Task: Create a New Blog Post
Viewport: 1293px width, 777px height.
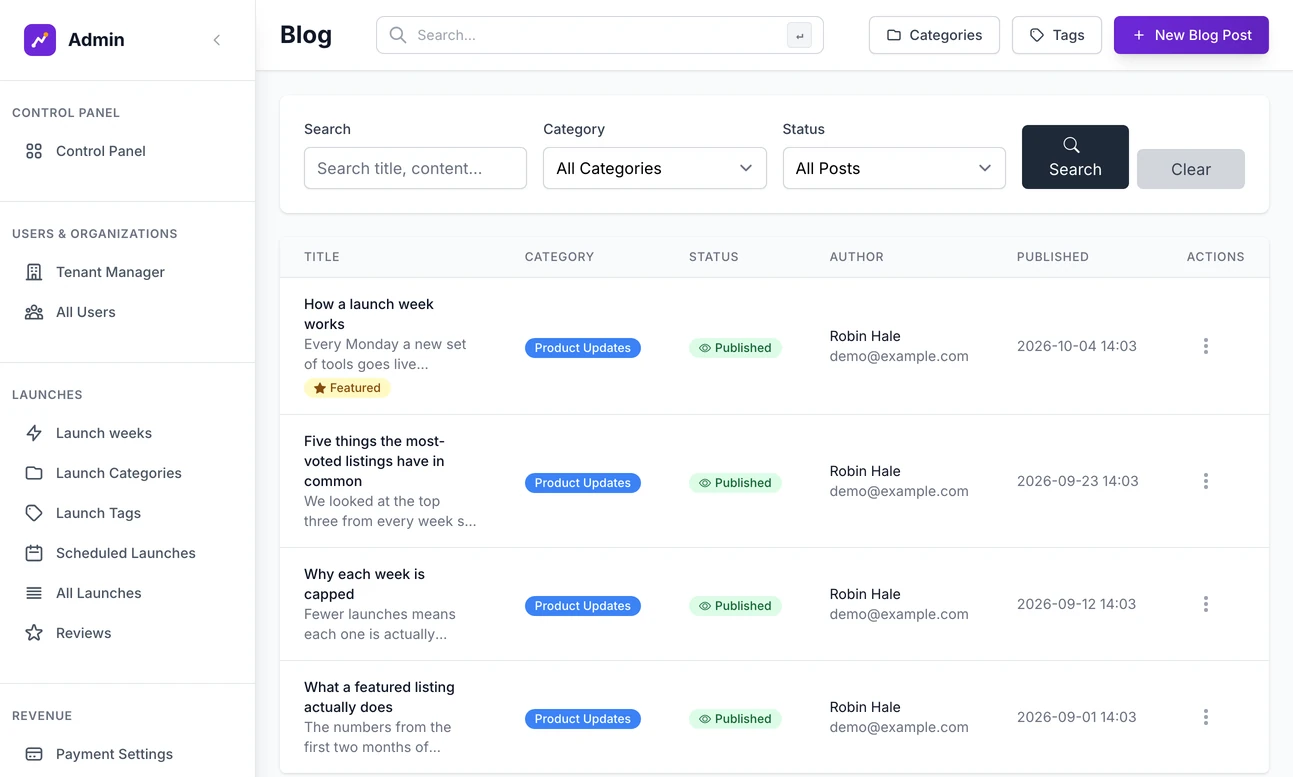Action: click(x=1191, y=35)
